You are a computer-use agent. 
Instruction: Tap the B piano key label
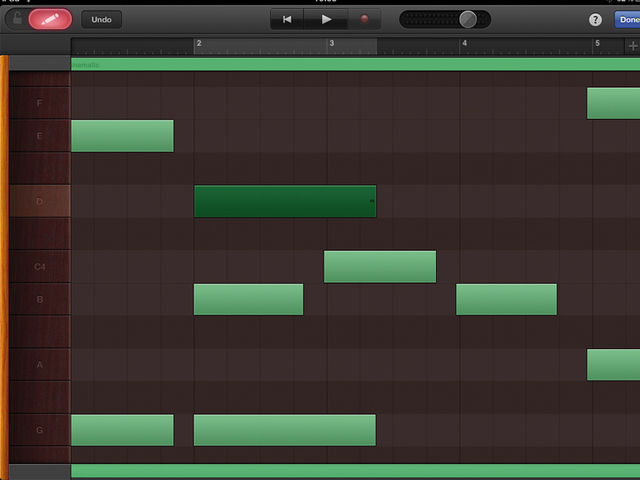pos(39,299)
